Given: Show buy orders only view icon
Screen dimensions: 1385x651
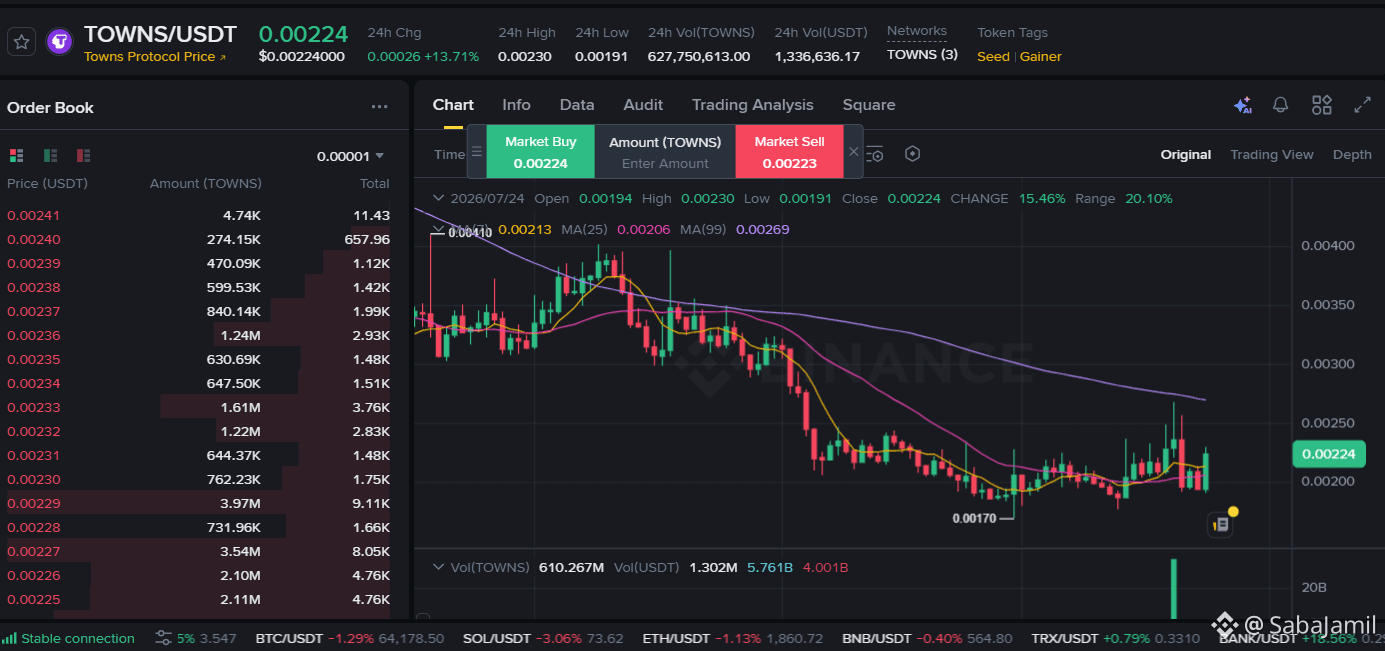Looking at the screenshot, I should click(x=50, y=155).
